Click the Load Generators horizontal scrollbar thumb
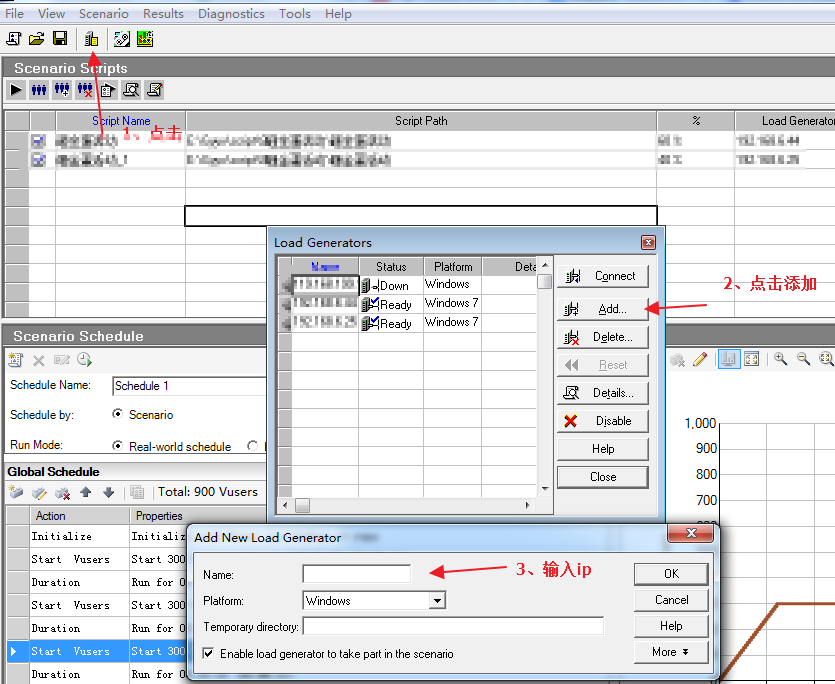Image resolution: width=835 pixels, height=684 pixels. click(302, 505)
